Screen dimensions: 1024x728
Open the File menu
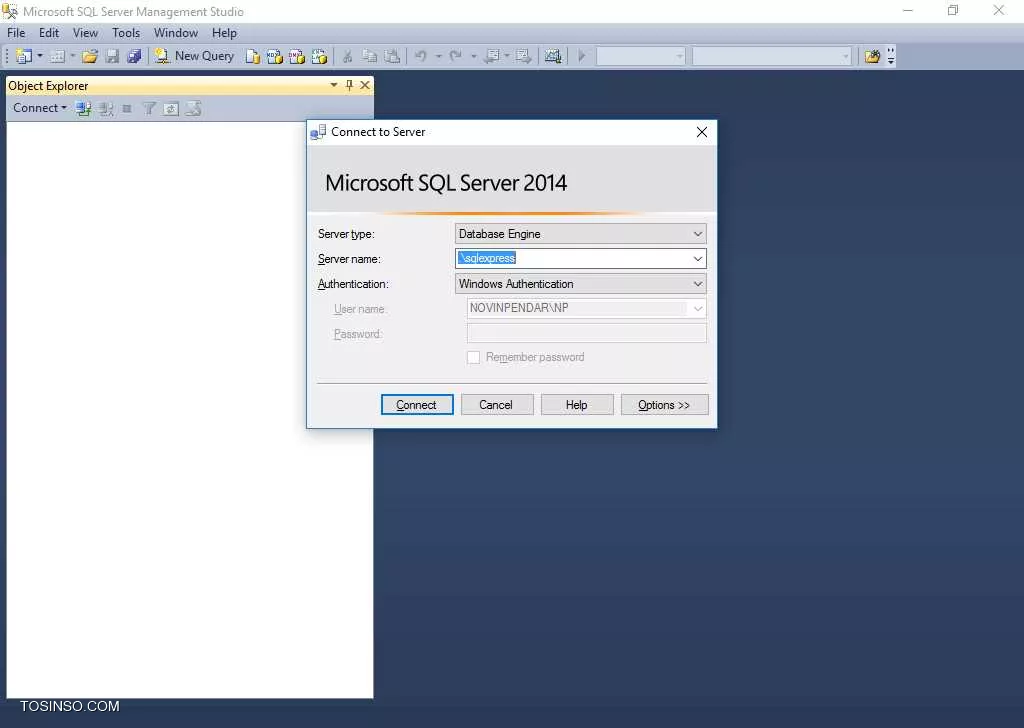click(x=16, y=33)
